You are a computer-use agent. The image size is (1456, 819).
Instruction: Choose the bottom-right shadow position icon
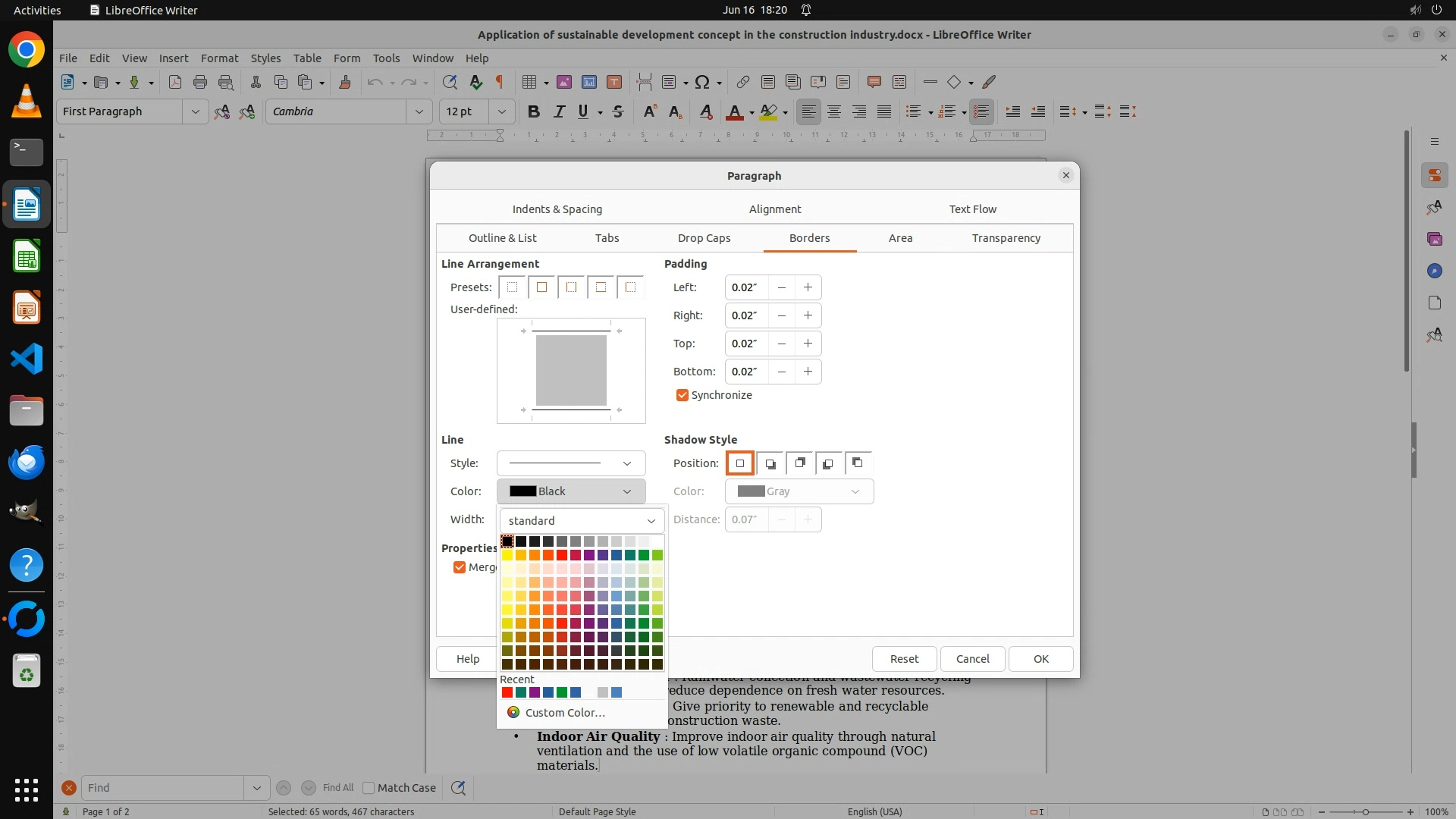coord(770,463)
